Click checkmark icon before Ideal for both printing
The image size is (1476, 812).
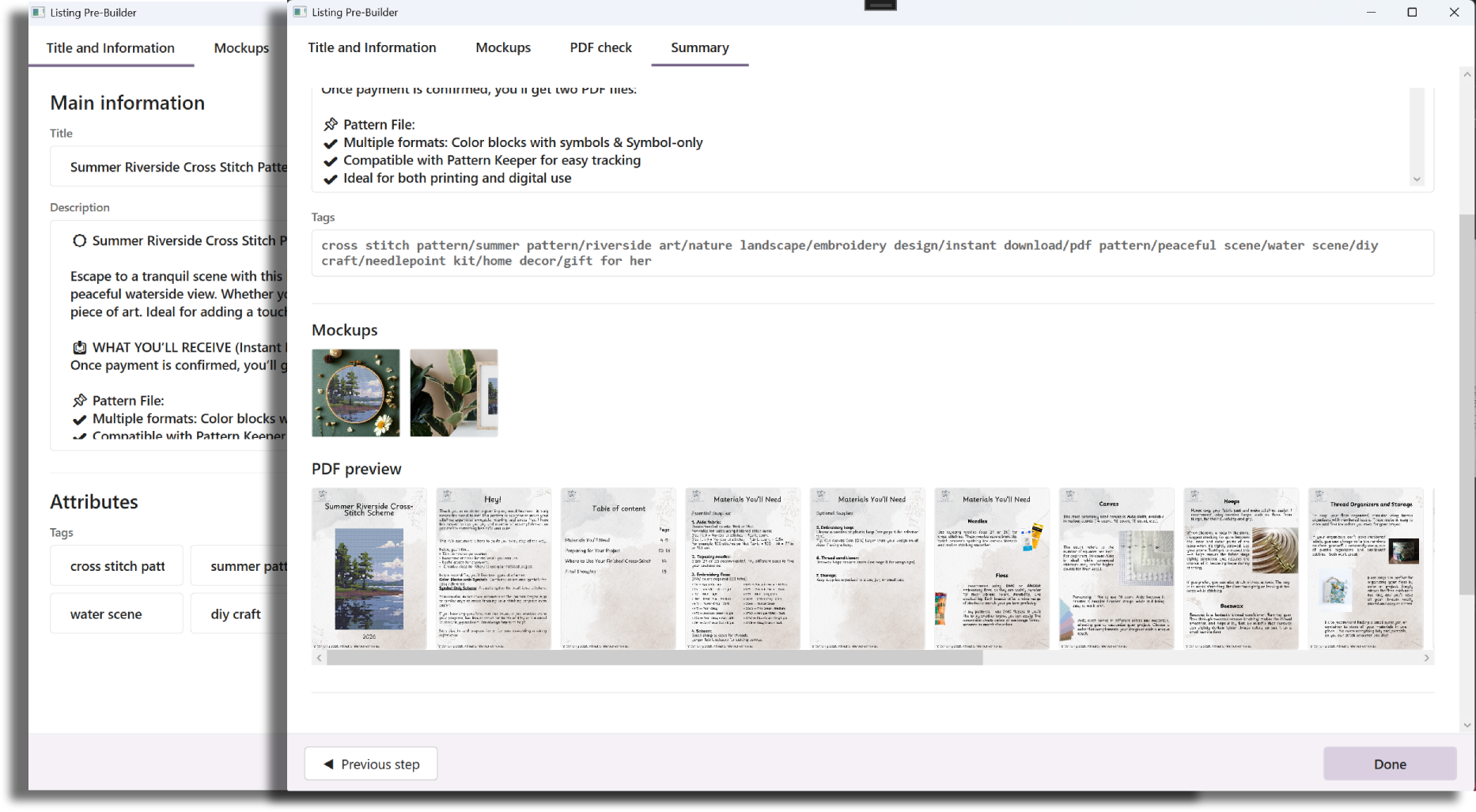click(x=331, y=179)
